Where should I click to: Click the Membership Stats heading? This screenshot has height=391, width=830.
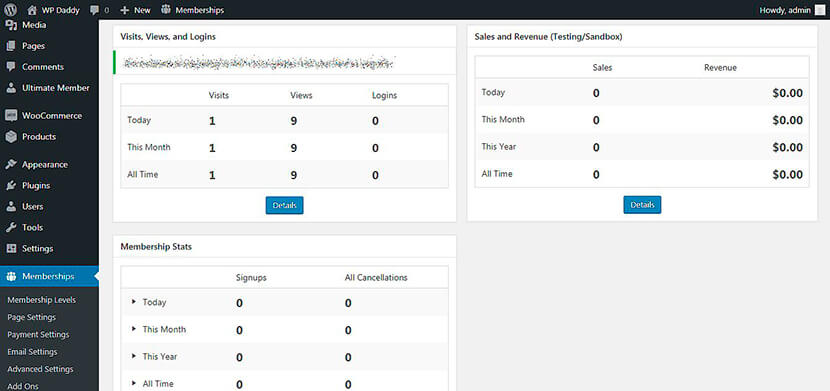point(156,247)
